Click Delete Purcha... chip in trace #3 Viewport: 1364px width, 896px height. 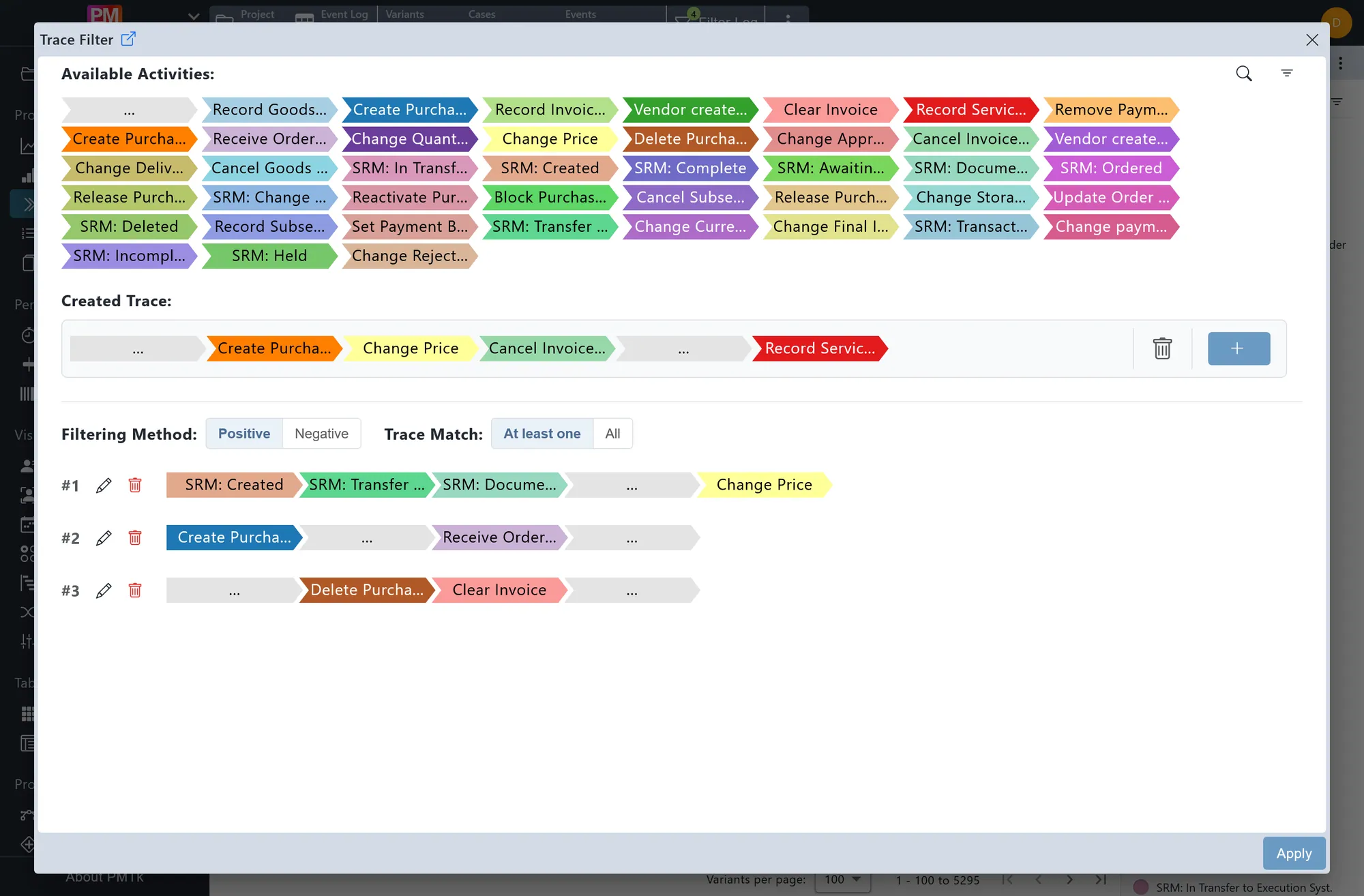coord(367,590)
